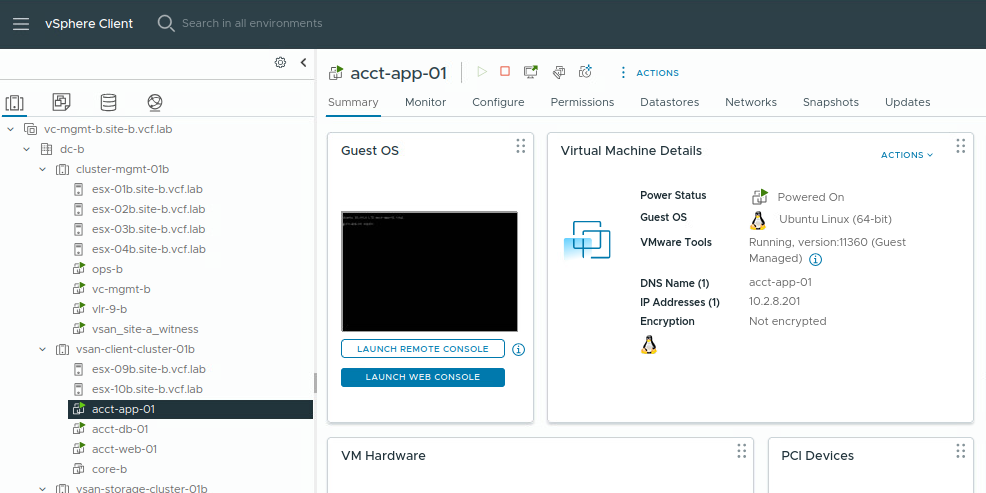Open Virtual Machine Details ACTIONS dropdown
The width and height of the screenshot is (986, 493).
coord(906,155)
